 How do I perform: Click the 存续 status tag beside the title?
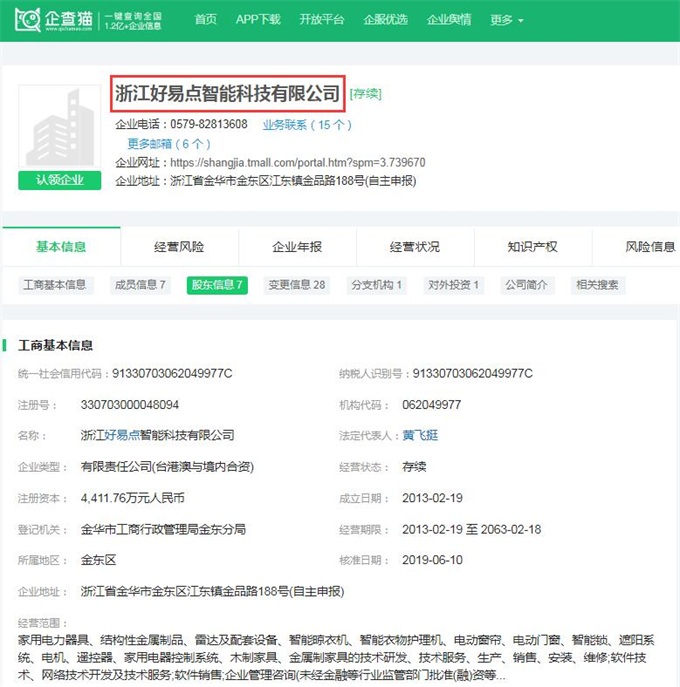(365, 94)
